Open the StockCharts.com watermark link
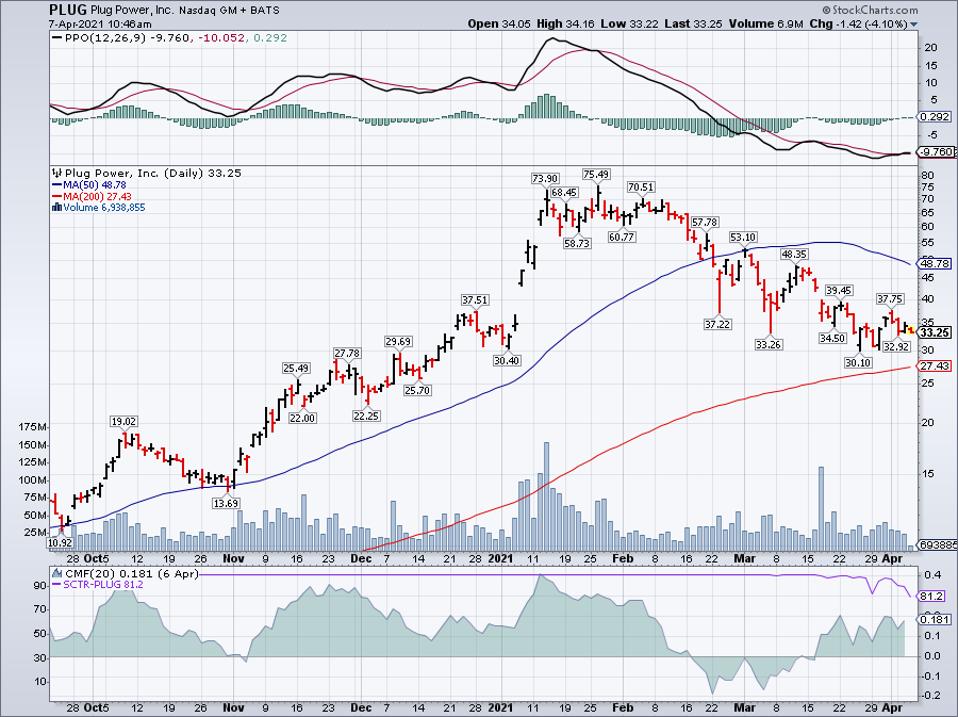 click(x=874, y=10)
